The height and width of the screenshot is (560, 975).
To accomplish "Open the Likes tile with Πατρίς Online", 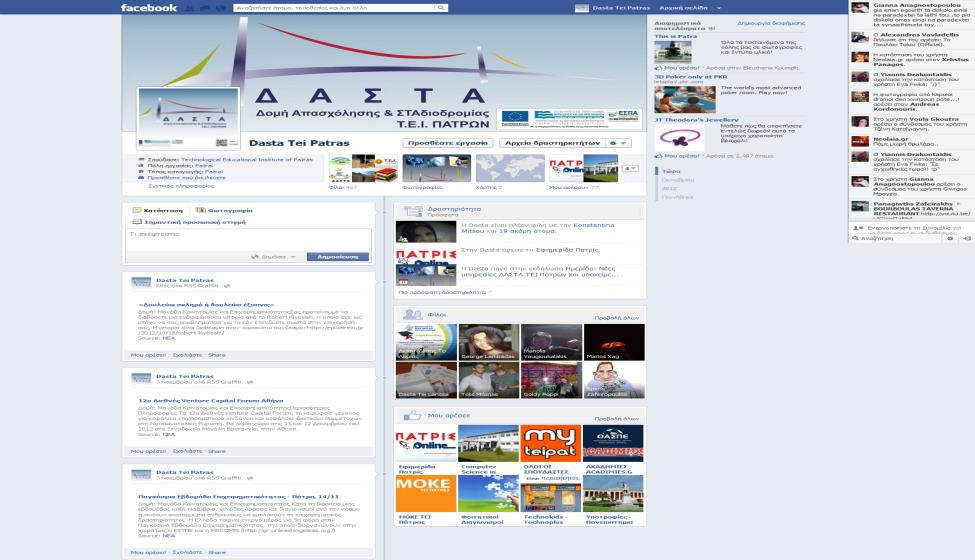I will point(583,168).
